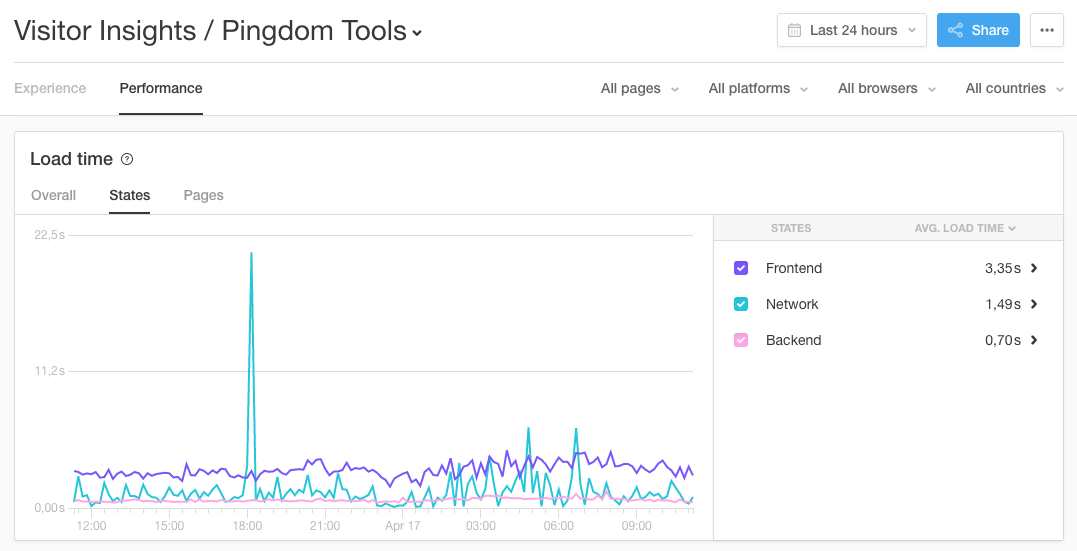Select the Overall load time tab
Image resolution: width=1077 pixels, height=551 pixels.
(x=53, y=195)
